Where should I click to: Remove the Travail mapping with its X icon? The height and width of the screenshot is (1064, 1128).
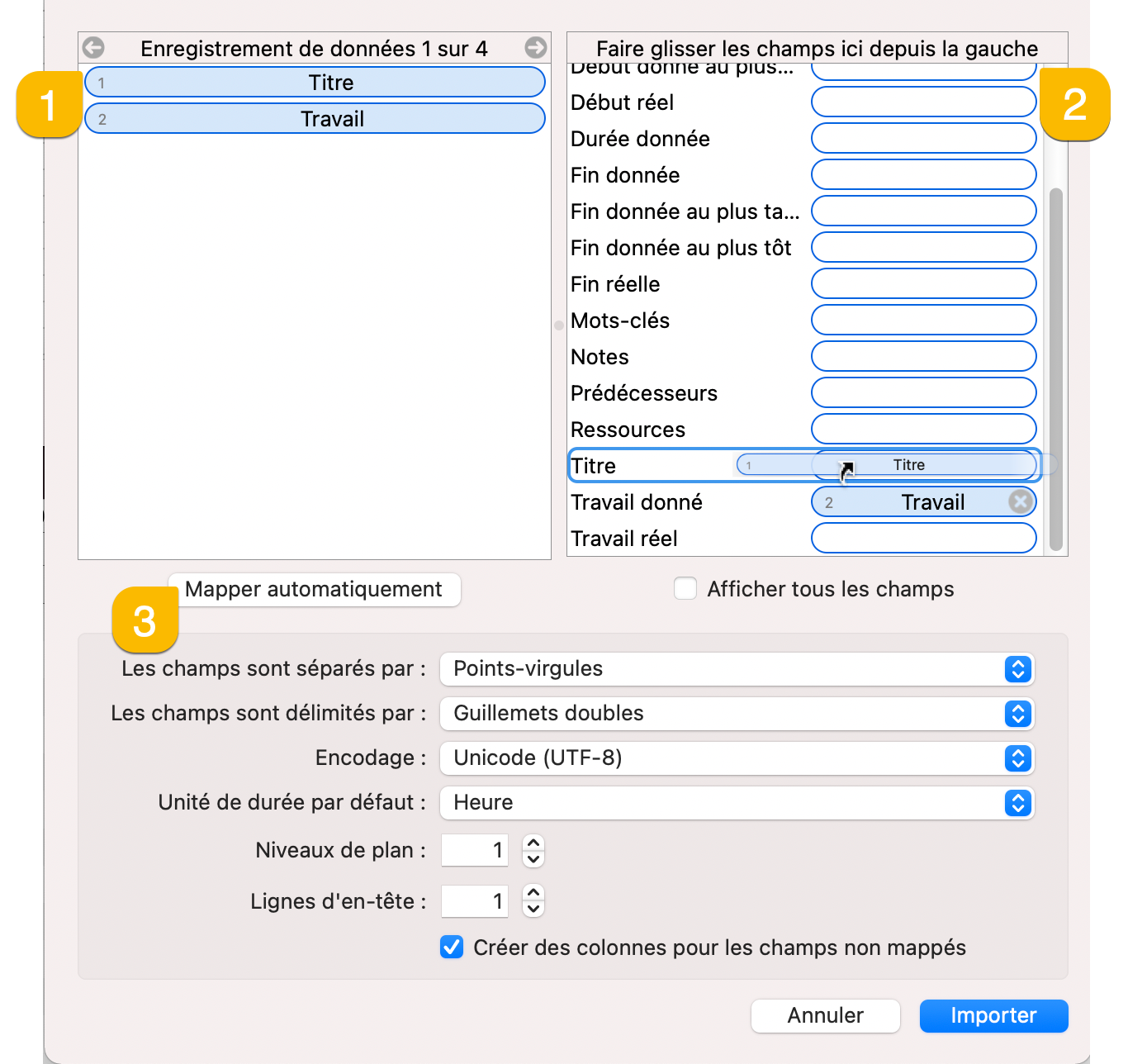click(1021, 501)
